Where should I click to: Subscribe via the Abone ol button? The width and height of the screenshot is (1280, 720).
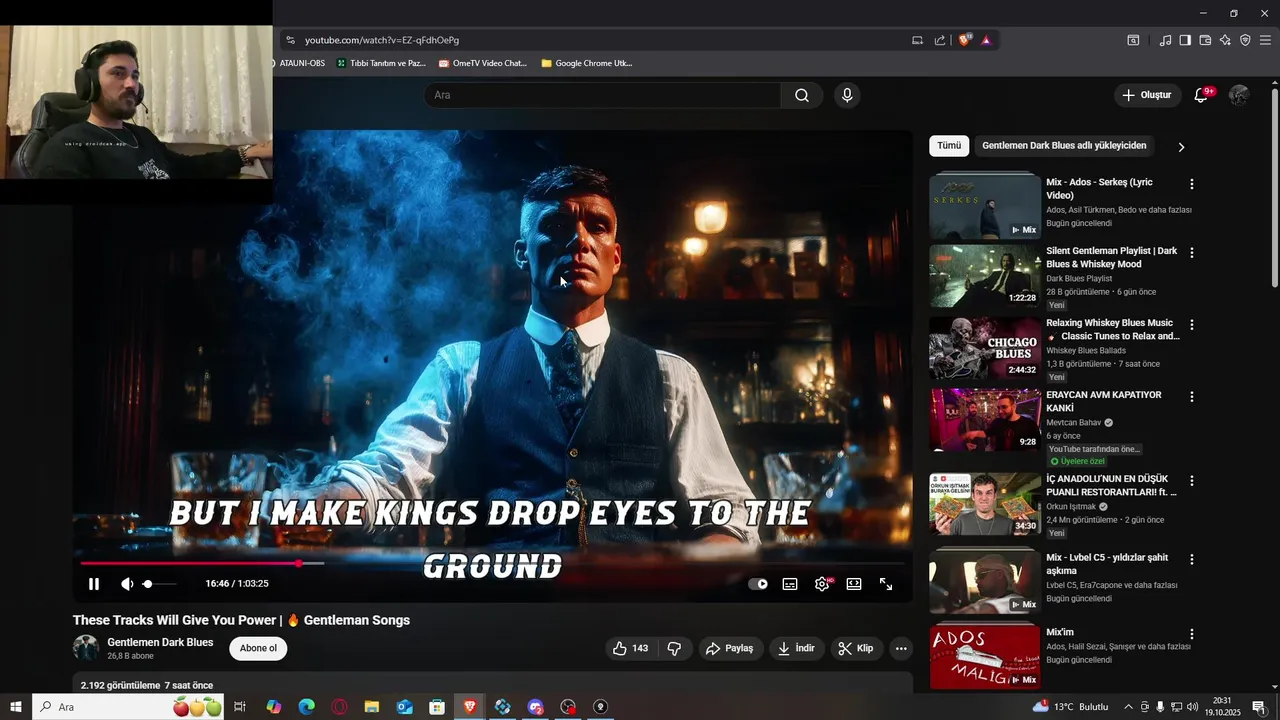[x=258, y=648]
